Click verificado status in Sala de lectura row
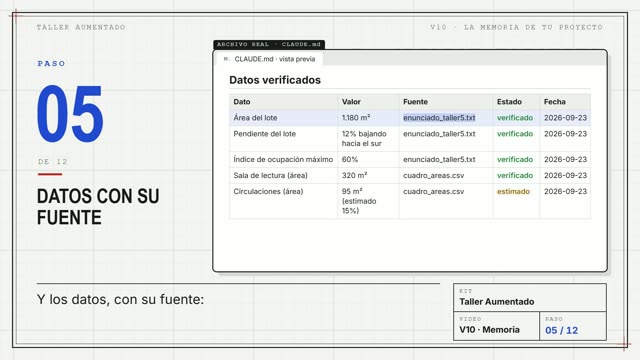 (515, 175)
